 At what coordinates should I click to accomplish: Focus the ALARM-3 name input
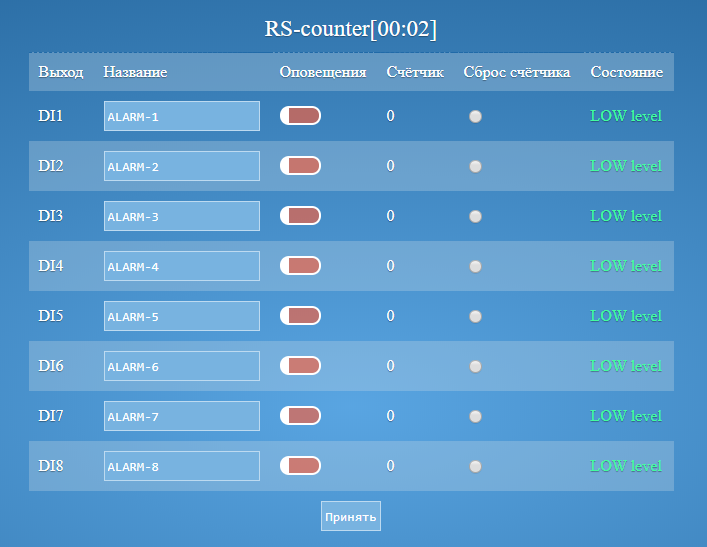click(181, 216)
